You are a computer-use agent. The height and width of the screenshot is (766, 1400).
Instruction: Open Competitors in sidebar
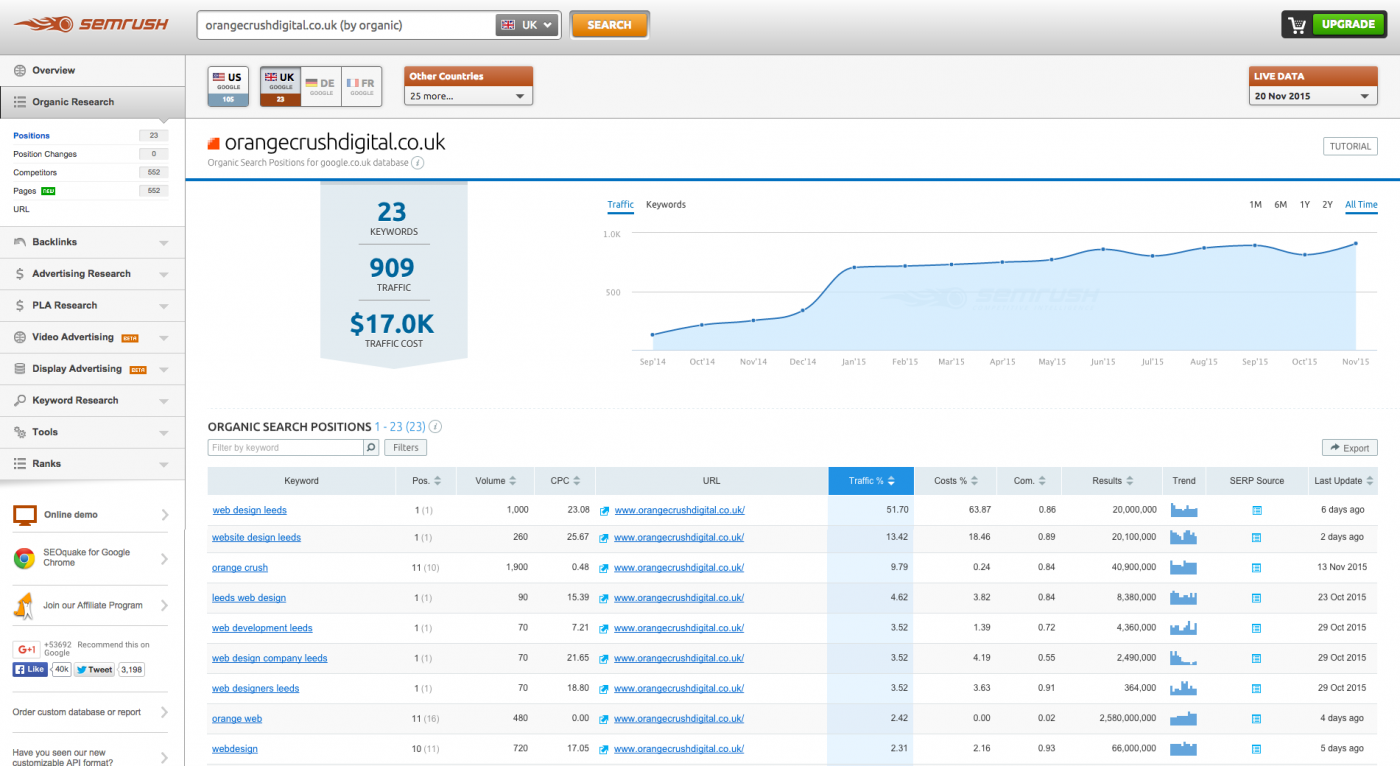click(35, 173)
